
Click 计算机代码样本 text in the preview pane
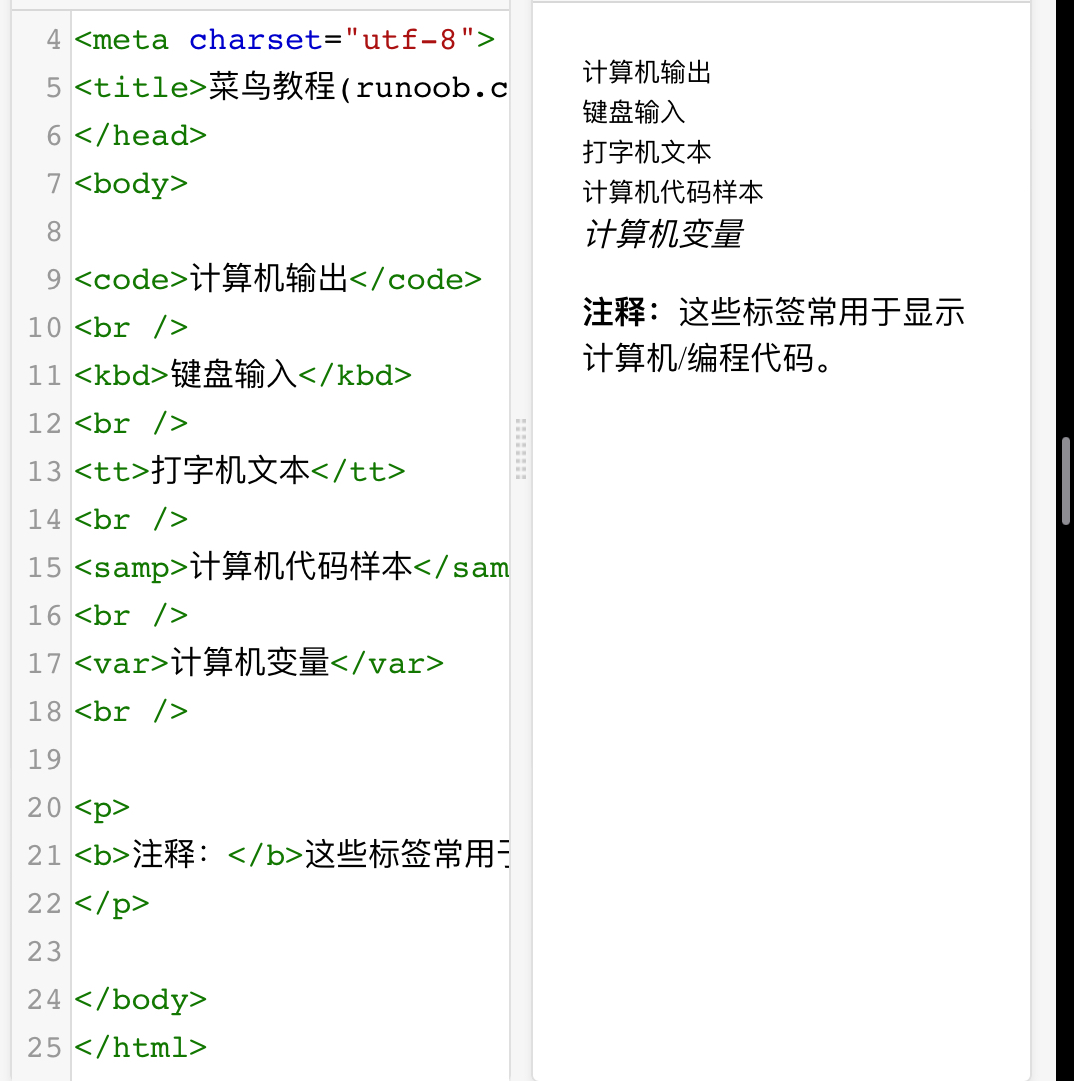[672, 192]
